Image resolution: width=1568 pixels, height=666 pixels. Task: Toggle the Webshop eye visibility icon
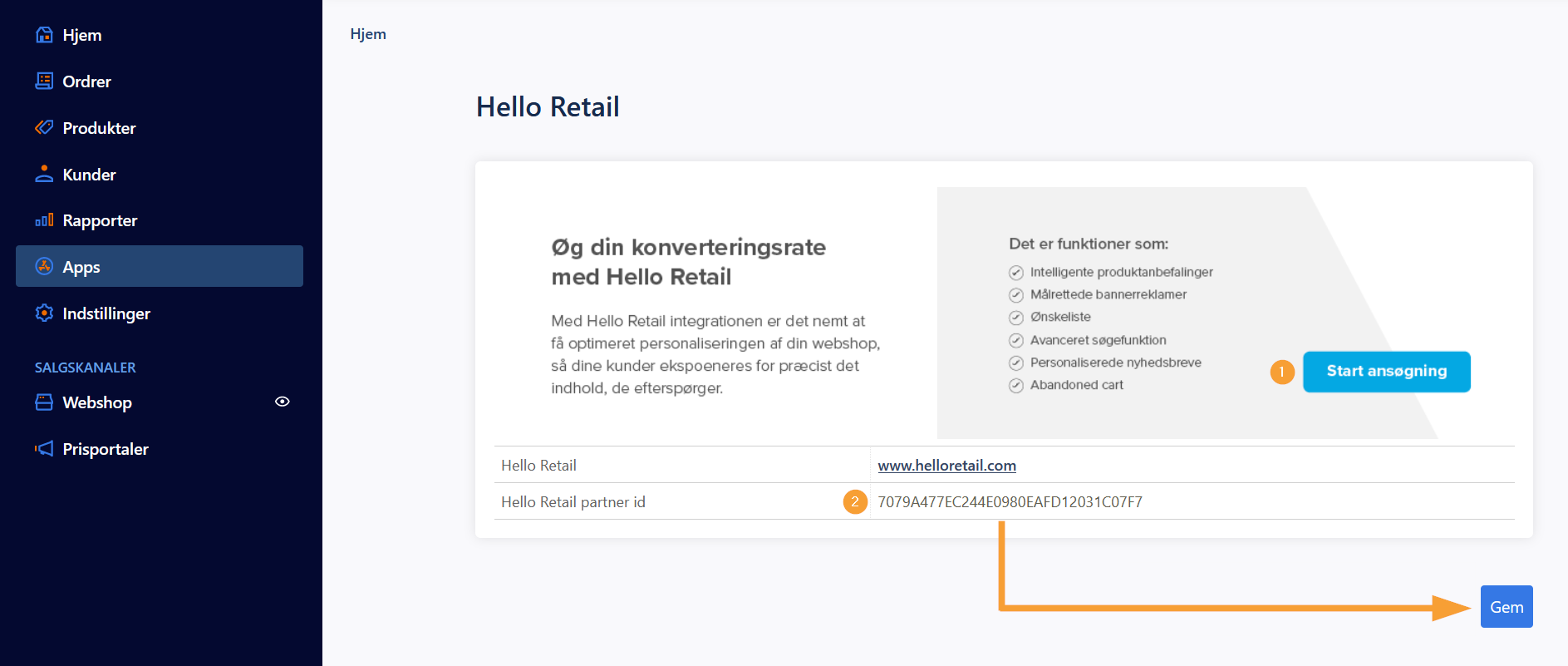pos(283,402)
